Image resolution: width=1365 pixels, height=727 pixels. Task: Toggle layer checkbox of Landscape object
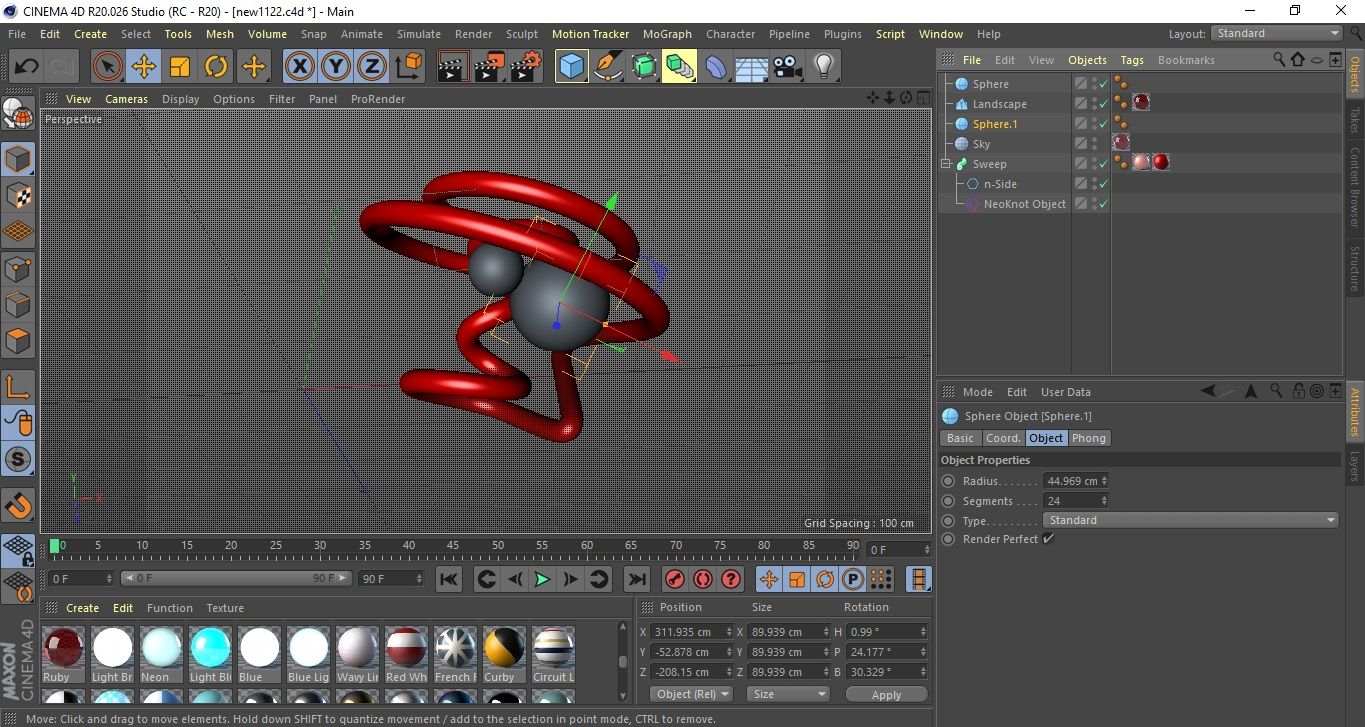pyautogui.click(x=1080, y=104)
